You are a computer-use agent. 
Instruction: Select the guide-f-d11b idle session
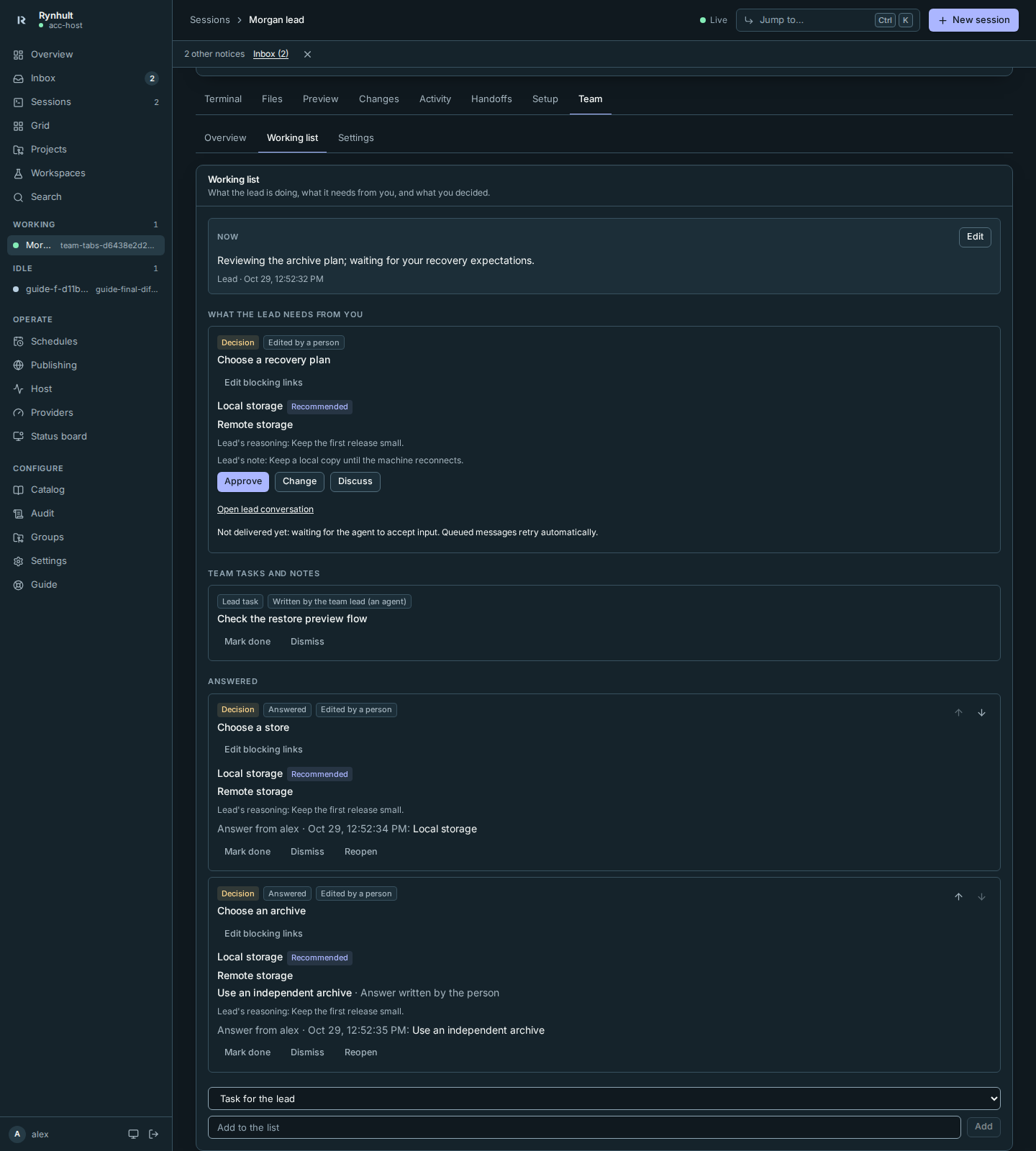click(x=86, y=289)
